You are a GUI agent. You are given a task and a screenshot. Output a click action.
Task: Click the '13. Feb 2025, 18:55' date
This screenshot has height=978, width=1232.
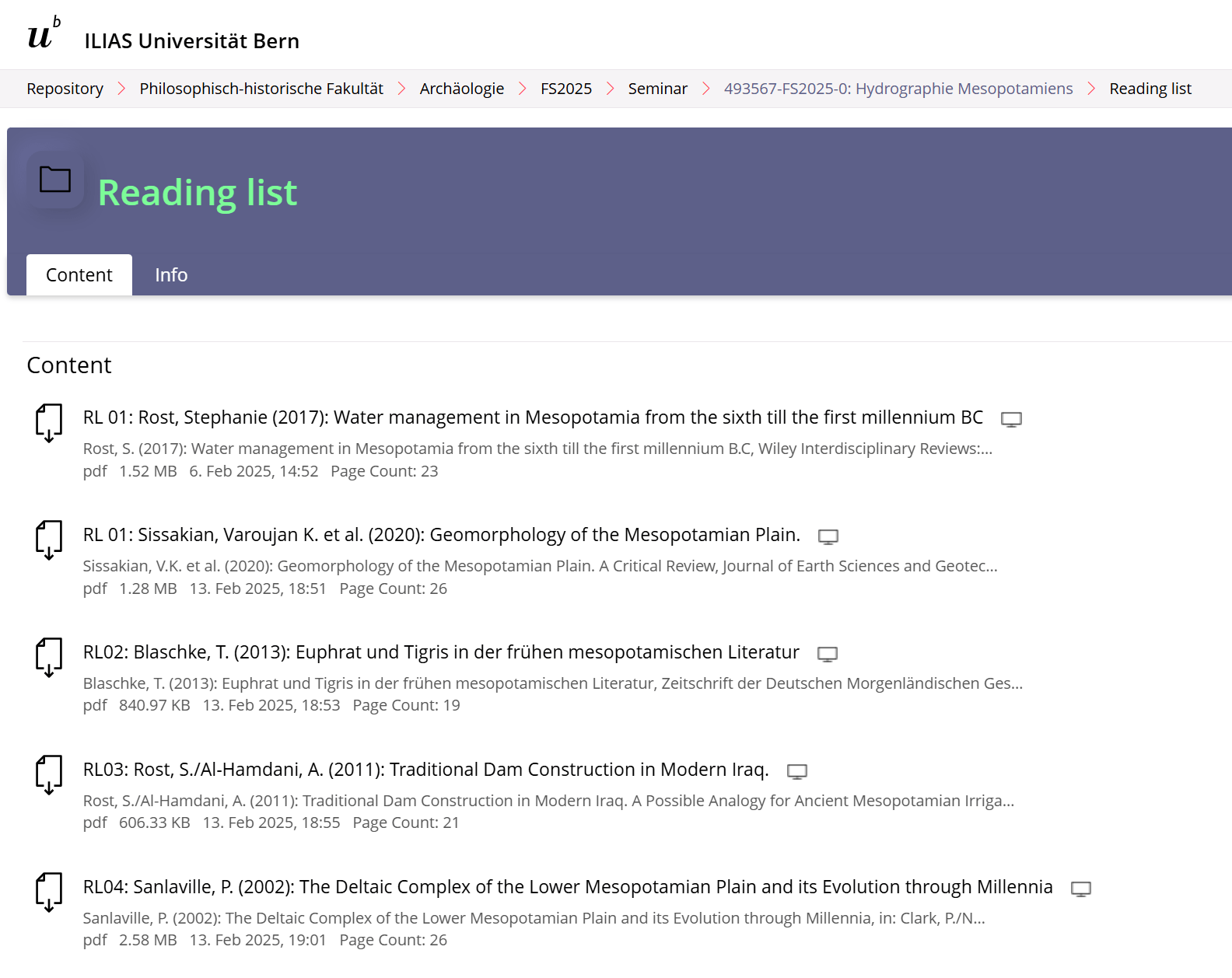point(271,823)
